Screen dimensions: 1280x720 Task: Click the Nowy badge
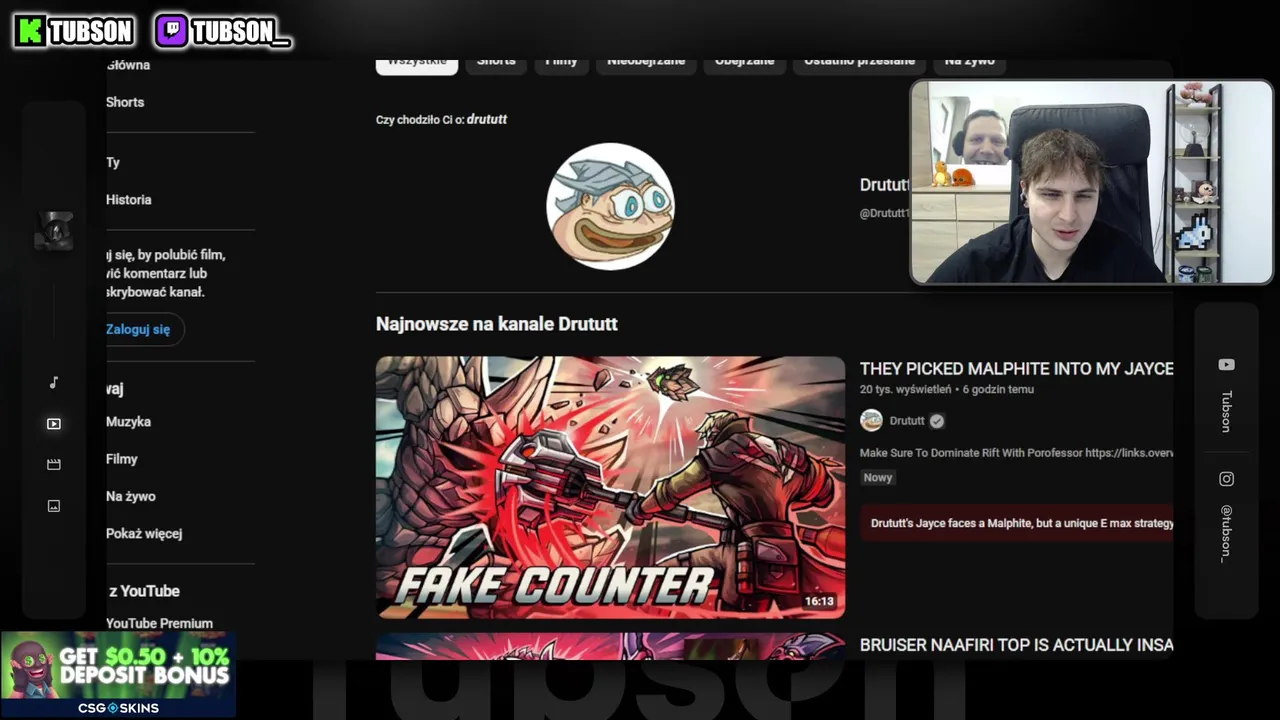(878, 478)
